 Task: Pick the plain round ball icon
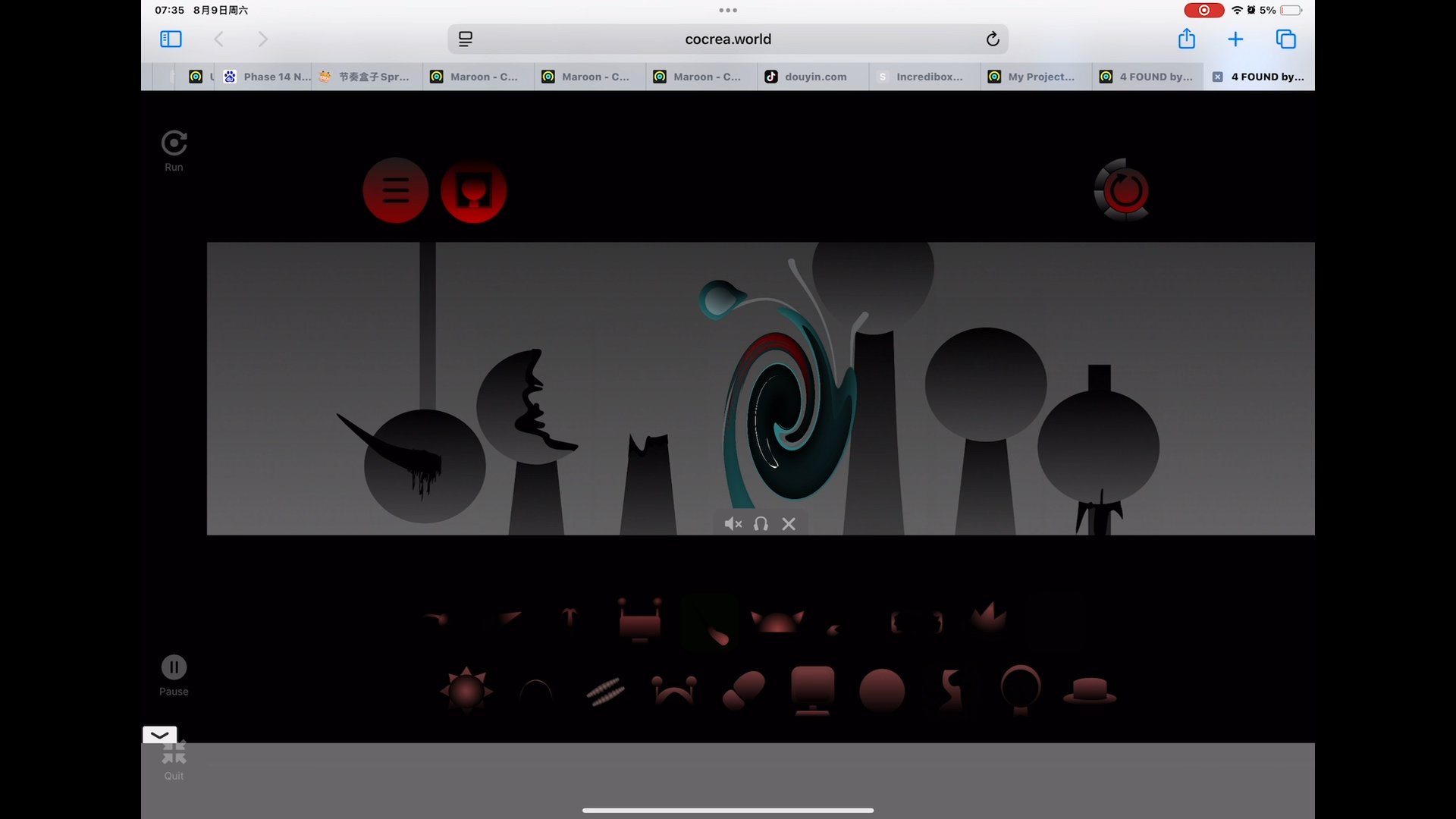click(x=882, y=692)
